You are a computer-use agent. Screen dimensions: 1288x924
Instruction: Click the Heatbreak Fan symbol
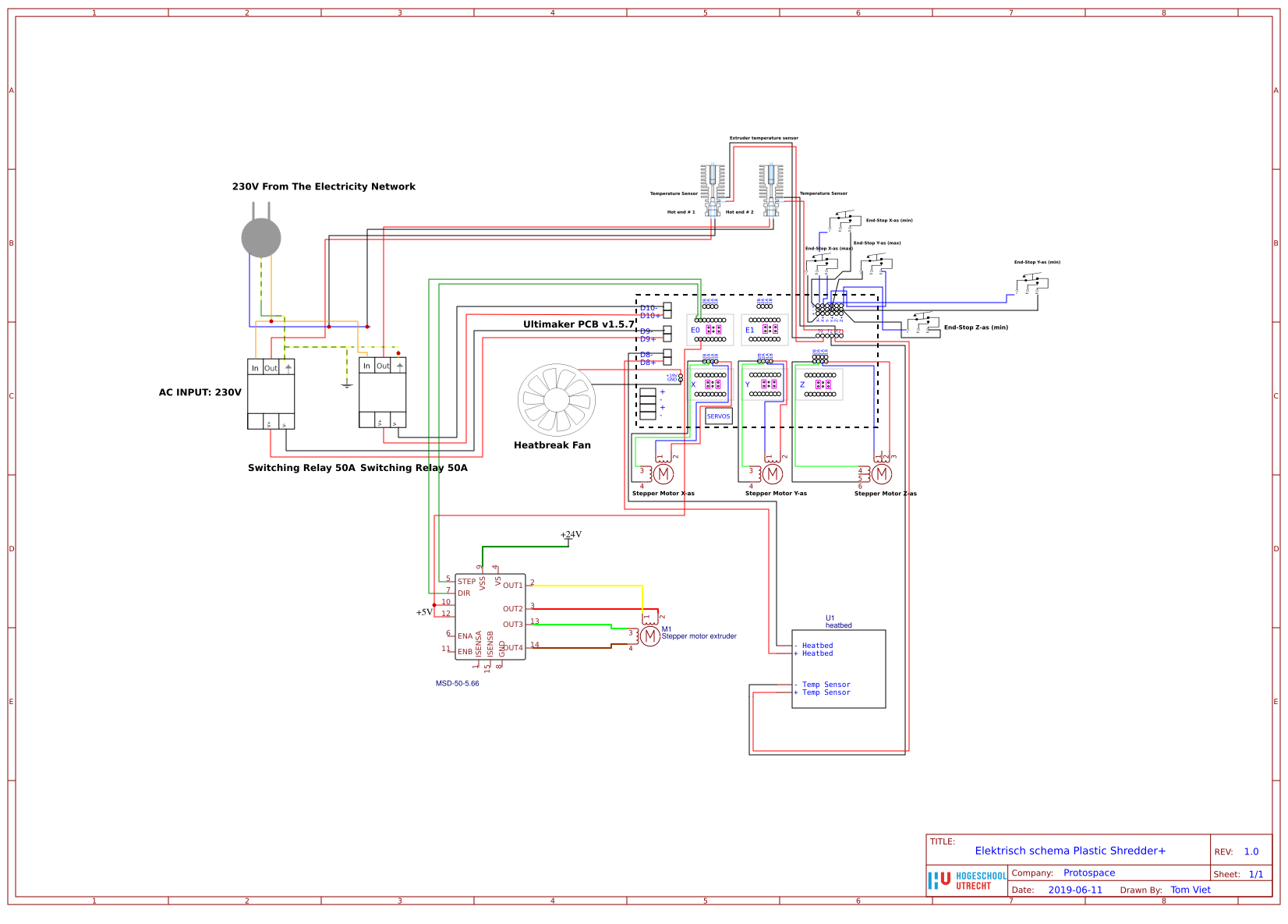pyautogui.click(x=555, y=400)
